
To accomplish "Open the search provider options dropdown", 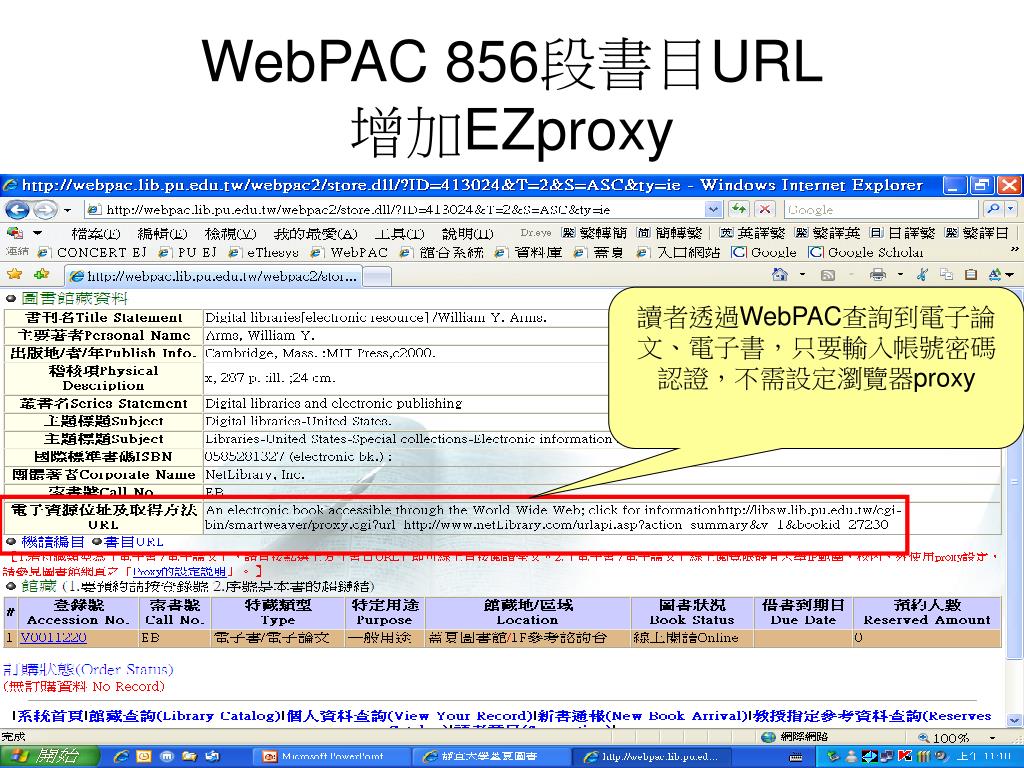I will [x=1011, y=209].
